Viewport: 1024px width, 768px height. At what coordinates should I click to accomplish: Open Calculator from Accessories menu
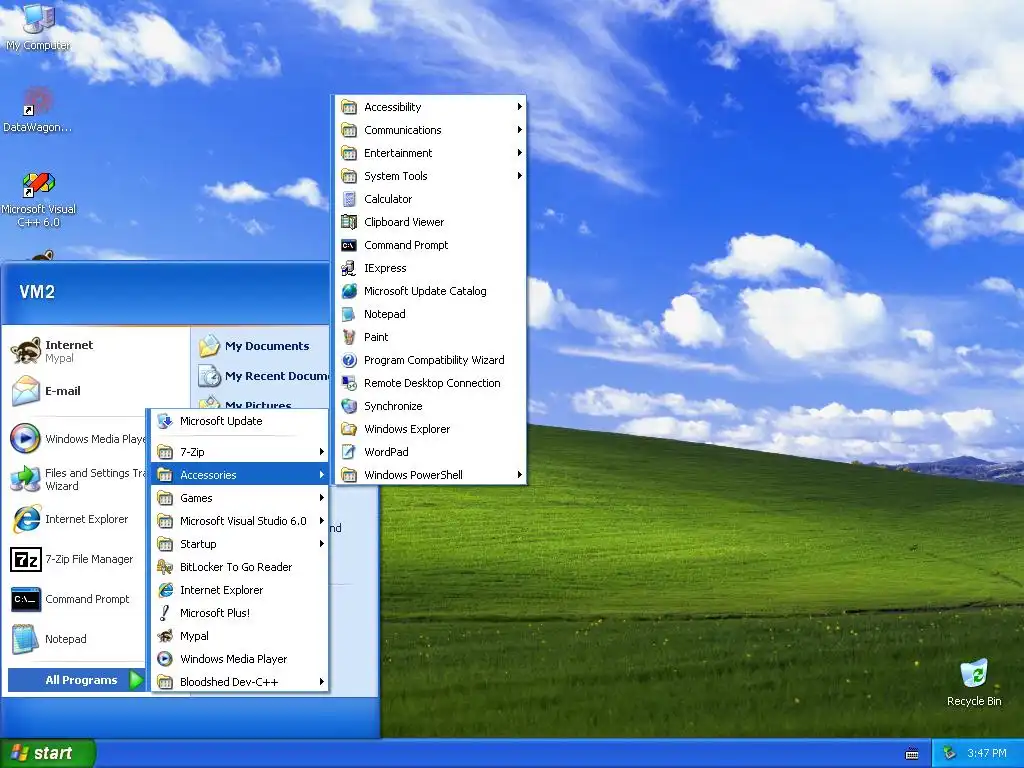[430, 199]
